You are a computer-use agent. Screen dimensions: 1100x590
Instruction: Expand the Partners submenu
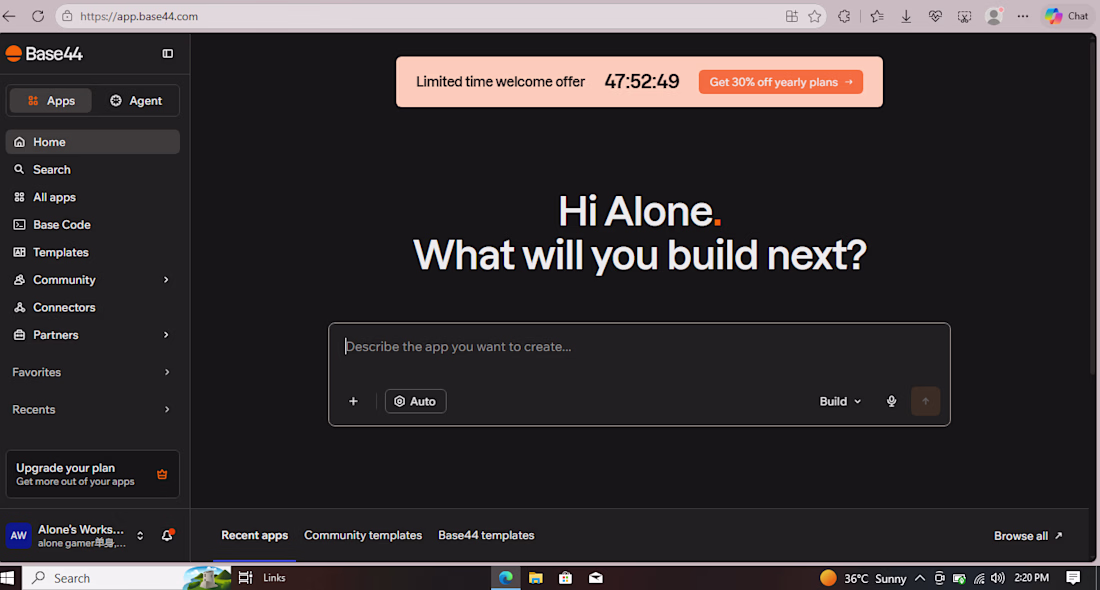166,335
